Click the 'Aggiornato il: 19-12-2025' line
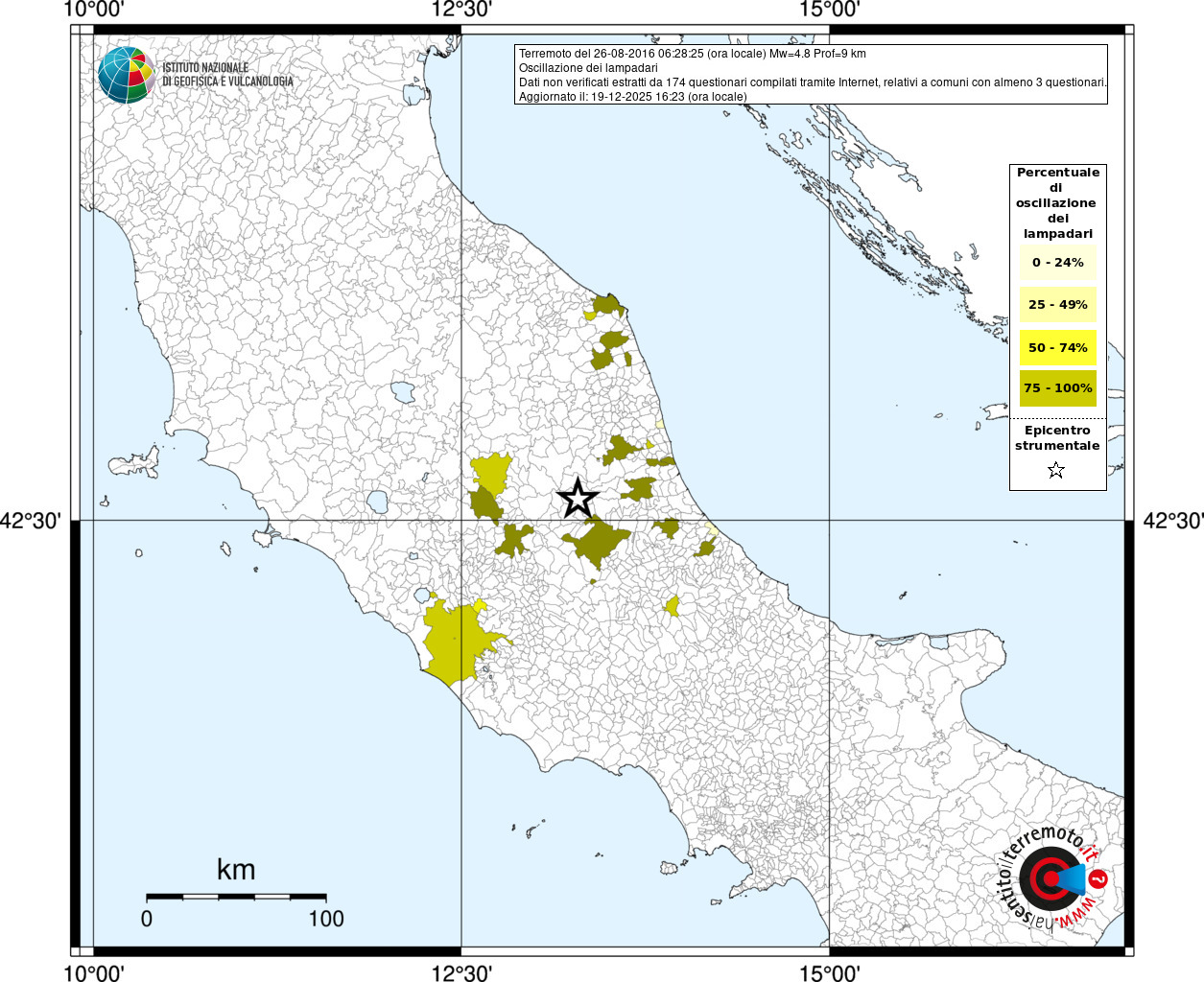This screenshot has width=1204, height=982. click(x=632, y=97)
